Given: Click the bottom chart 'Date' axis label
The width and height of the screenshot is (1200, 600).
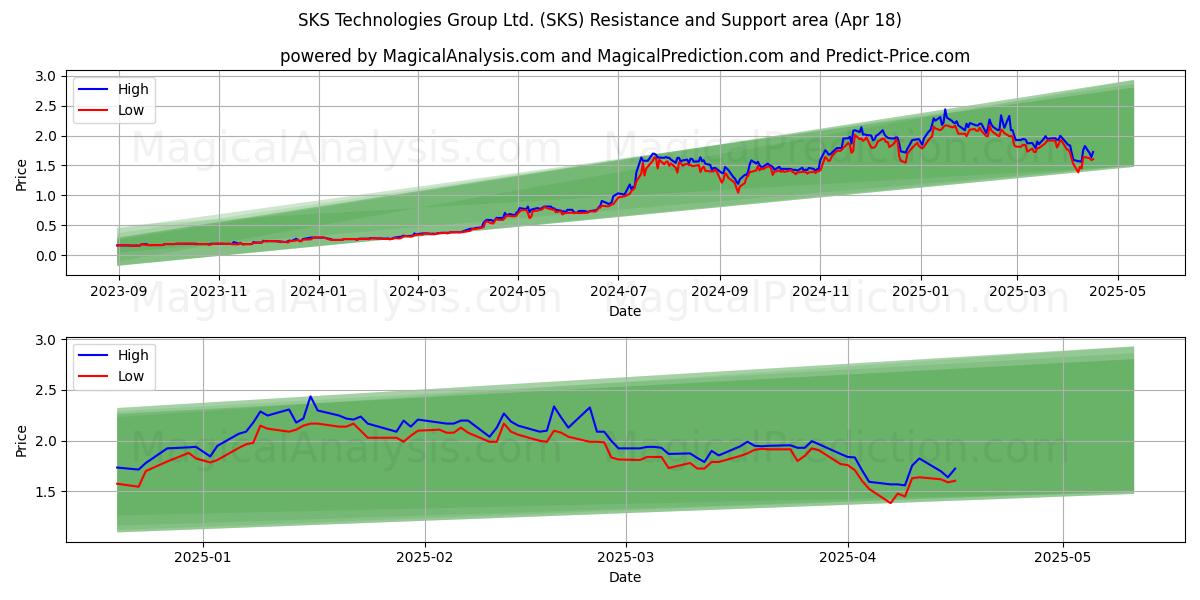Looking at the screenshot, I should (x=625, y=577).
